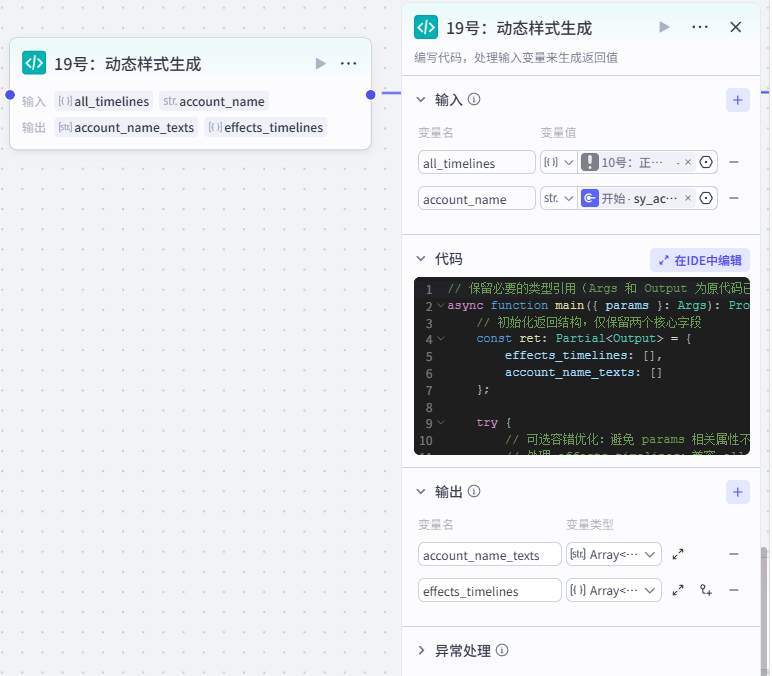Viewport: 772px width, 676px height.
Task: Edit the account_name input name field
Action: pos(477,198)
